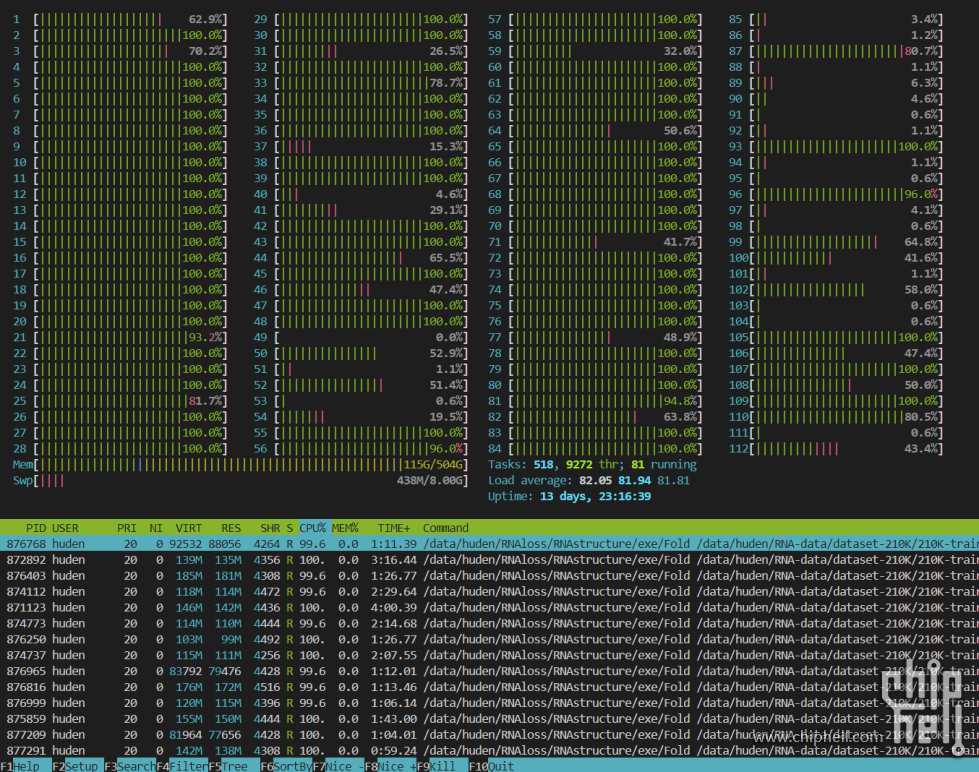Sort by the MEM% column header
The width and height of the screenshot is (979, 772).
(345, 528)
